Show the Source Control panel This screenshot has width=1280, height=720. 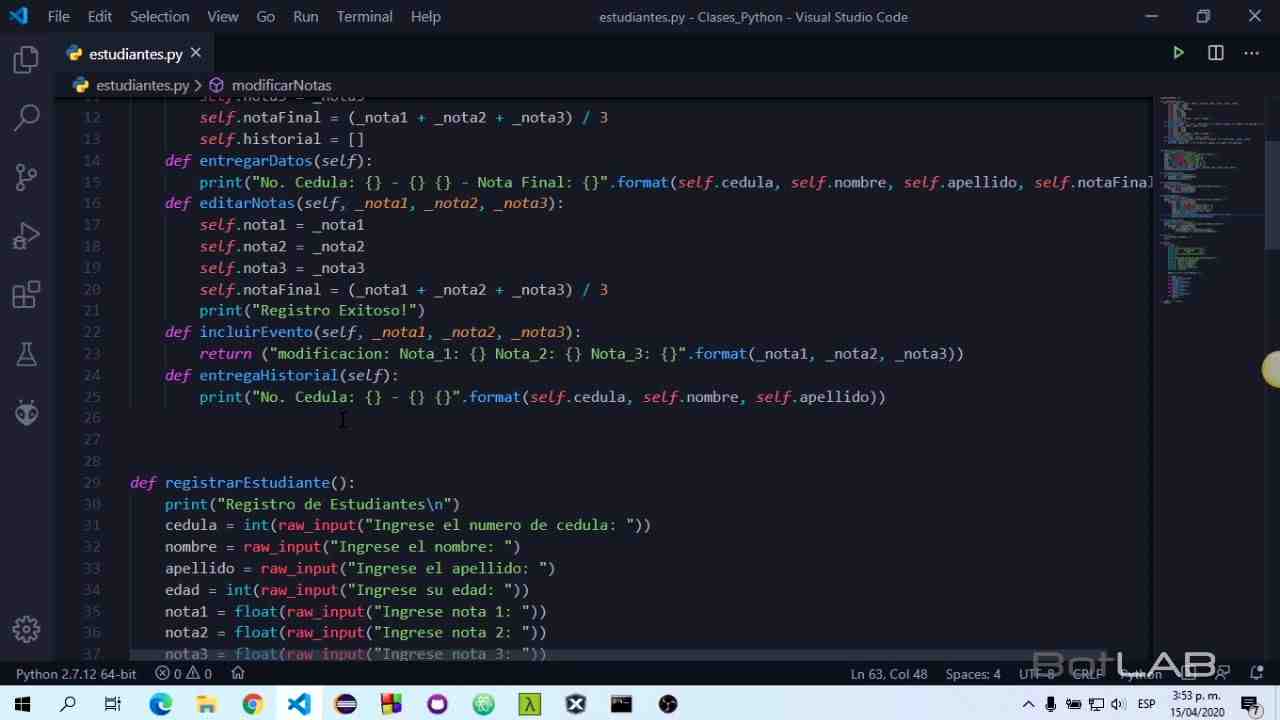[x=27, y=177]
